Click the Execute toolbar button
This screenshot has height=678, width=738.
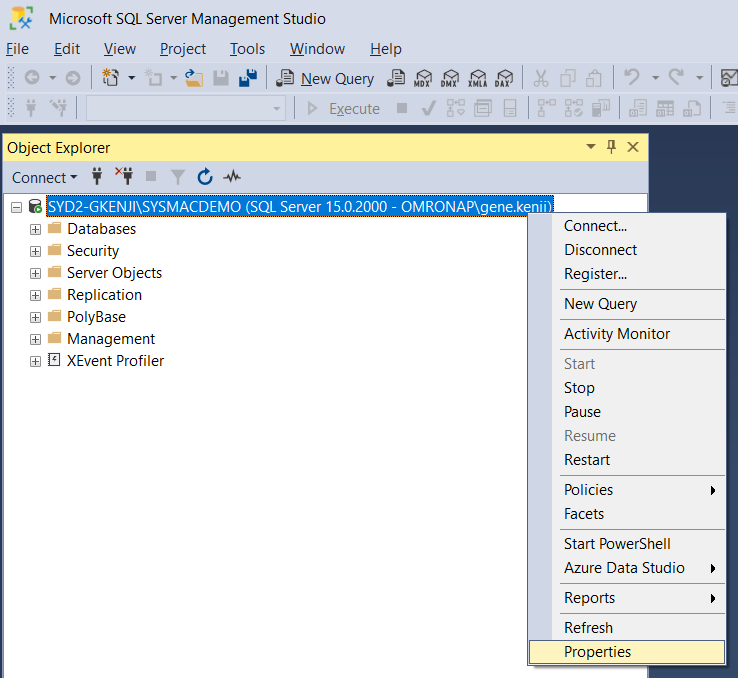point(343,109)
